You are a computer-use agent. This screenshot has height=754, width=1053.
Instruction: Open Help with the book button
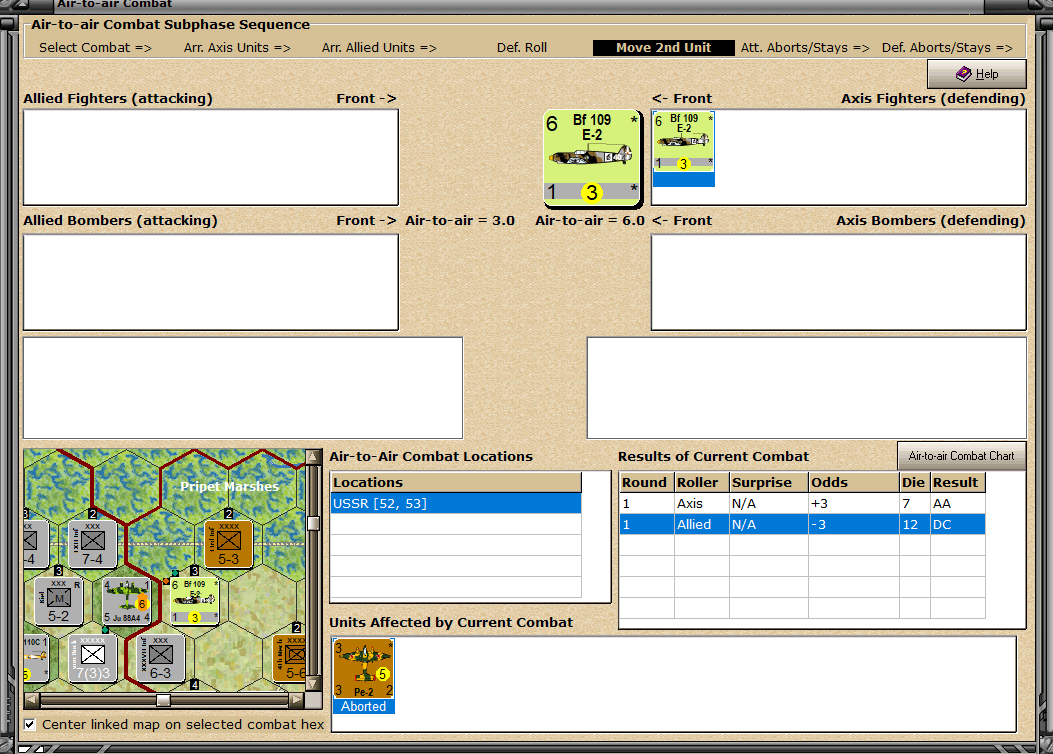point(976,74)
